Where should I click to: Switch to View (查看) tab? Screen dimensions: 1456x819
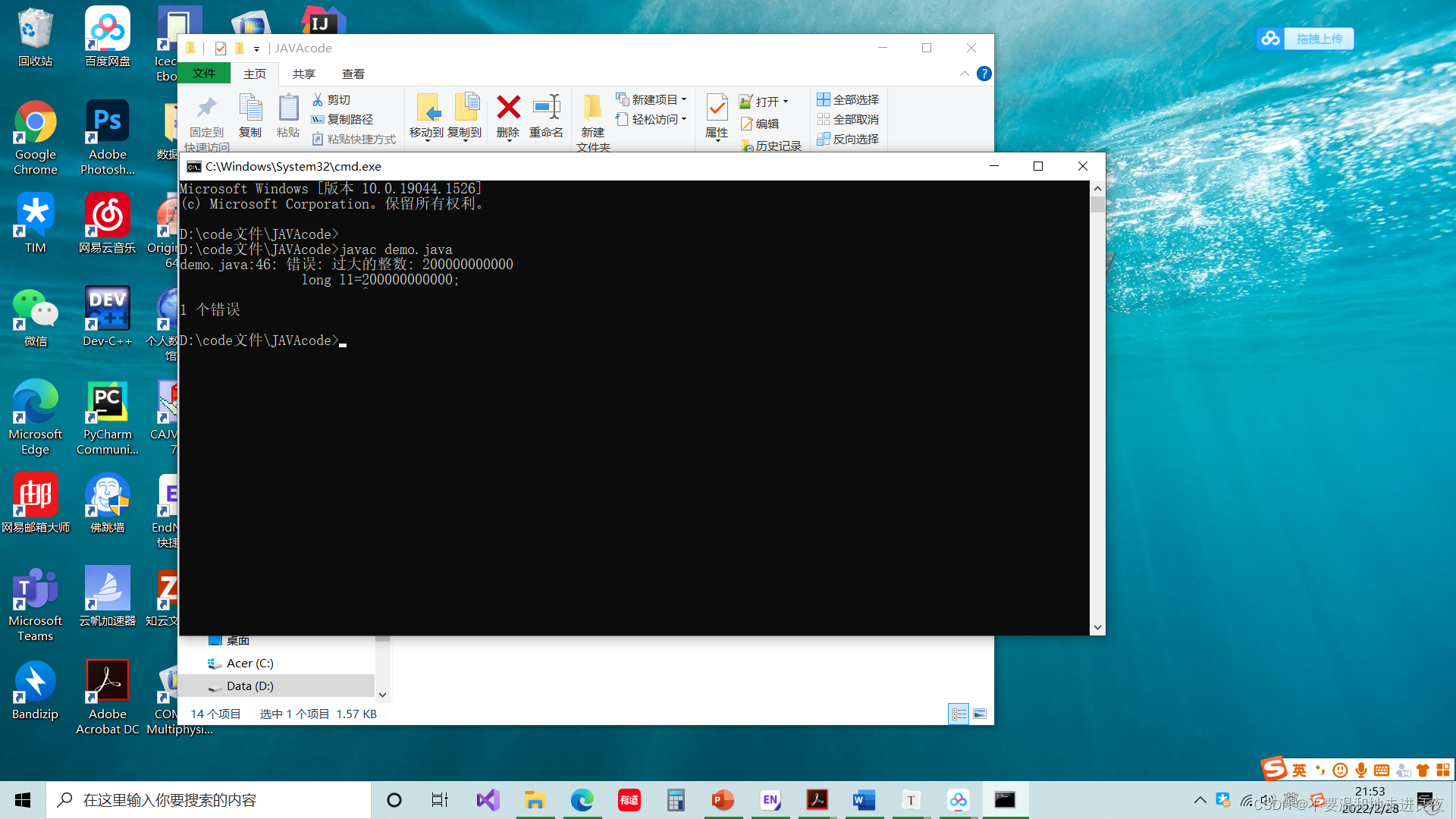pyautogui.click(x=353, y=74)
